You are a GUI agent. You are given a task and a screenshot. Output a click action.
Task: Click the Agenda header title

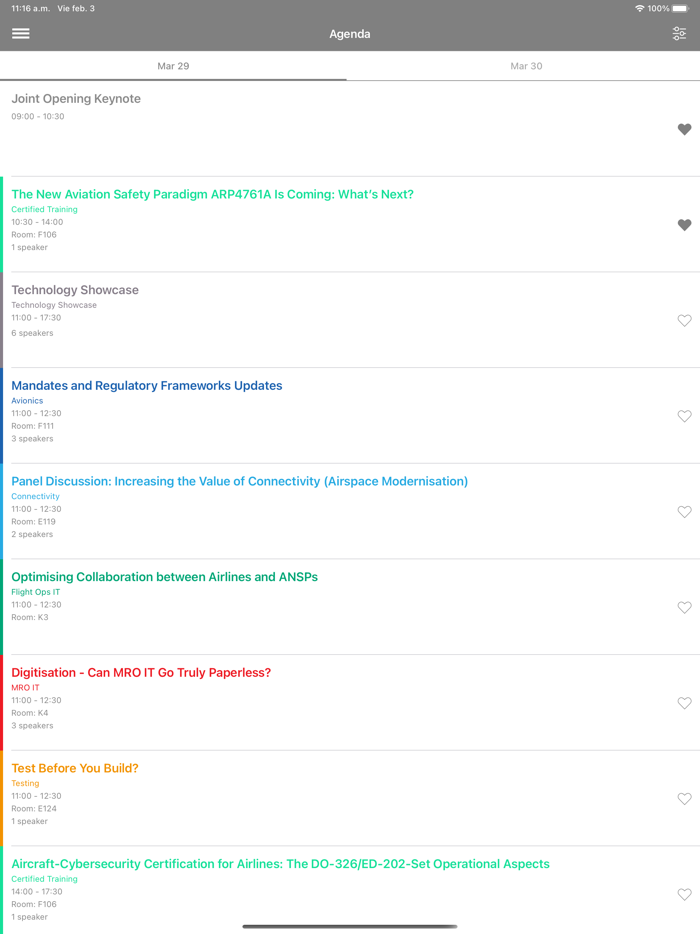tap(350, 34)
